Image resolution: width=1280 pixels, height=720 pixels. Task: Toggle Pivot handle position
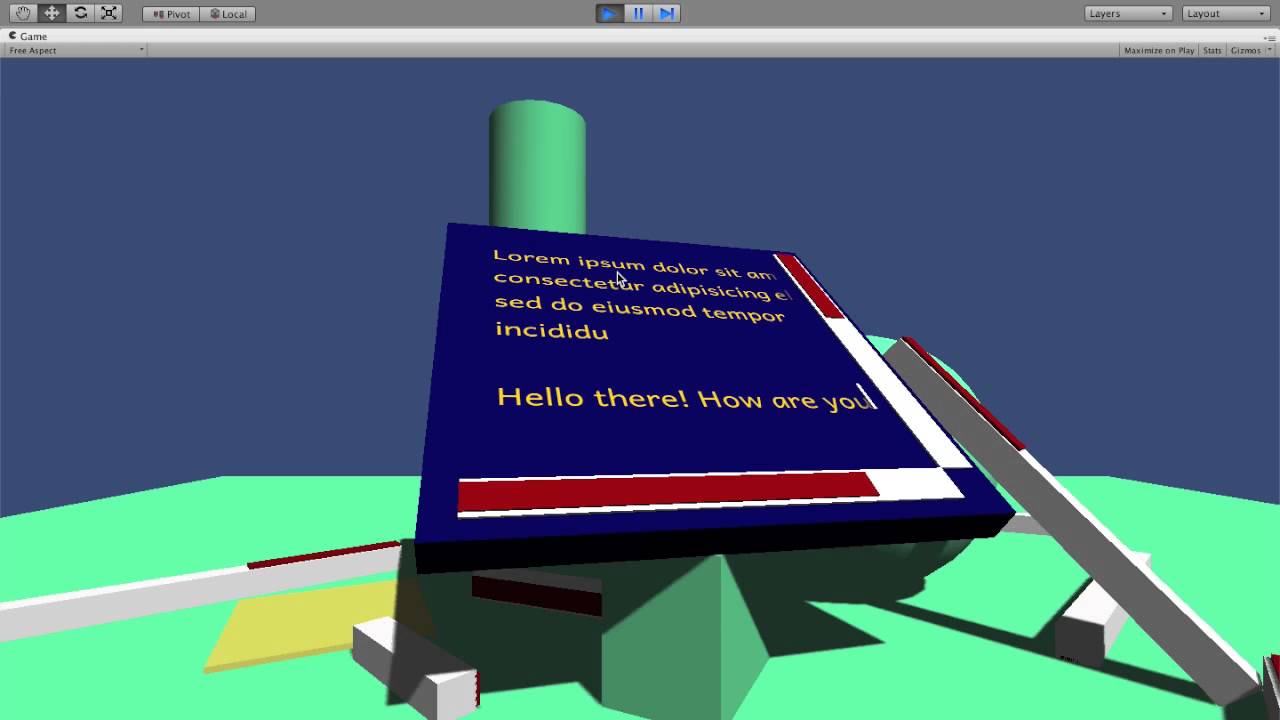click(171, 14)
